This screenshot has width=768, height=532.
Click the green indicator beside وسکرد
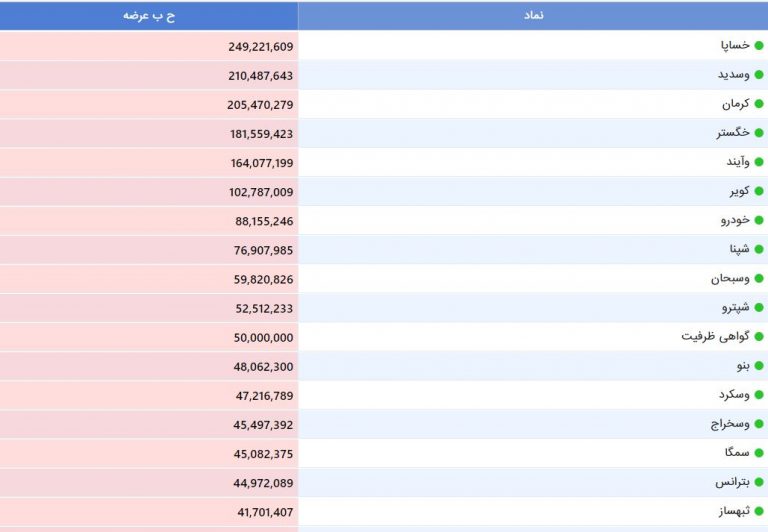tap(758, 395)
